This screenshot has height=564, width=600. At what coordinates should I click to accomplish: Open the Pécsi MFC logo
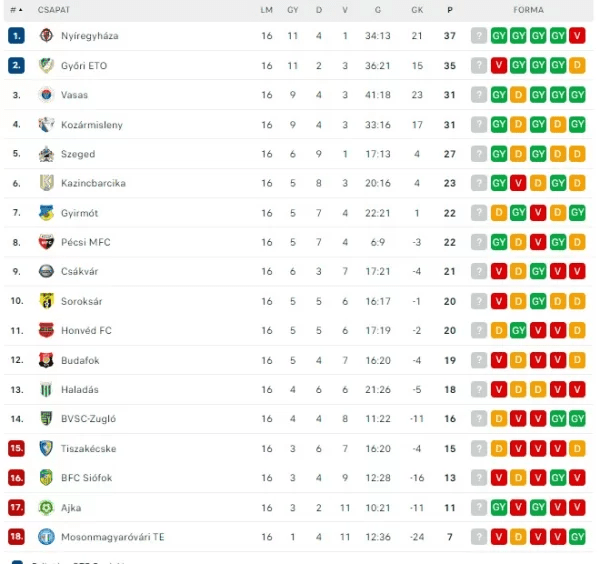46,242
